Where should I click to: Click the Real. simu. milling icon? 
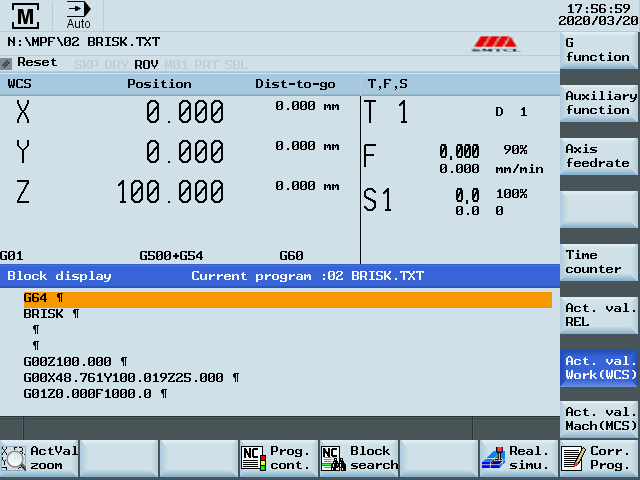[x=493, y=458]
